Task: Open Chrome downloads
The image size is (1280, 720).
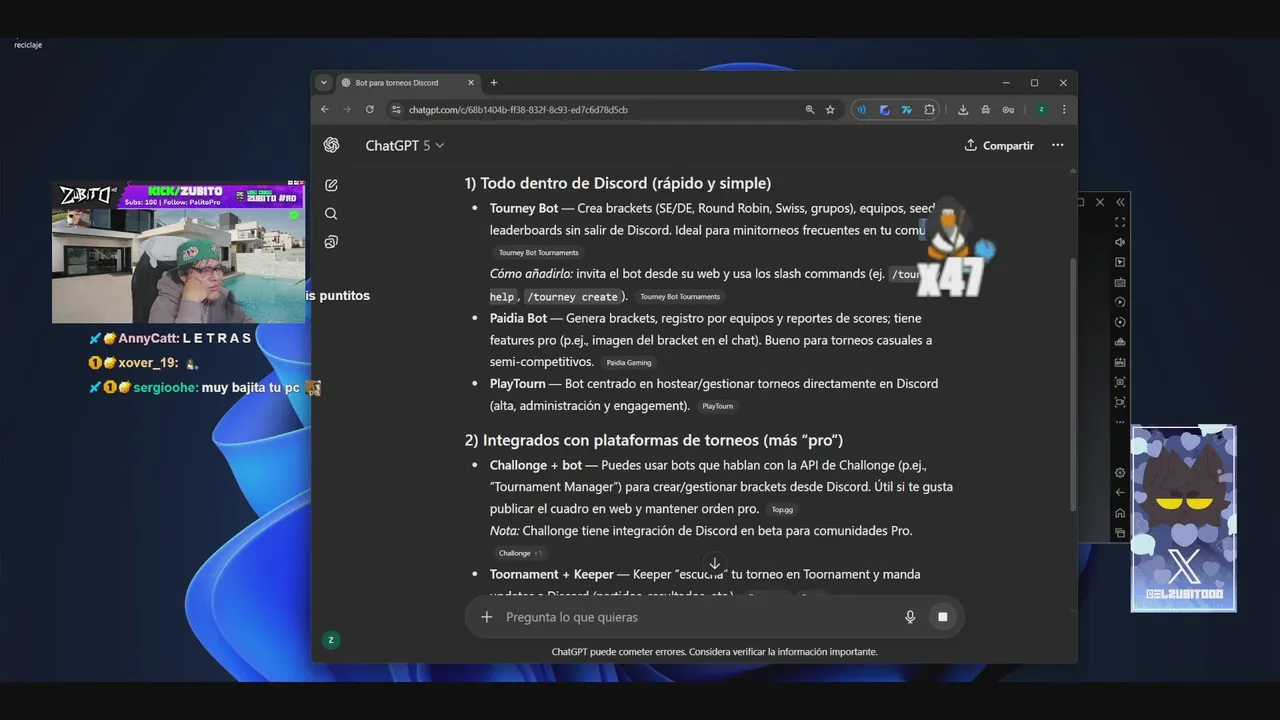Action: [x=963, y=110]
